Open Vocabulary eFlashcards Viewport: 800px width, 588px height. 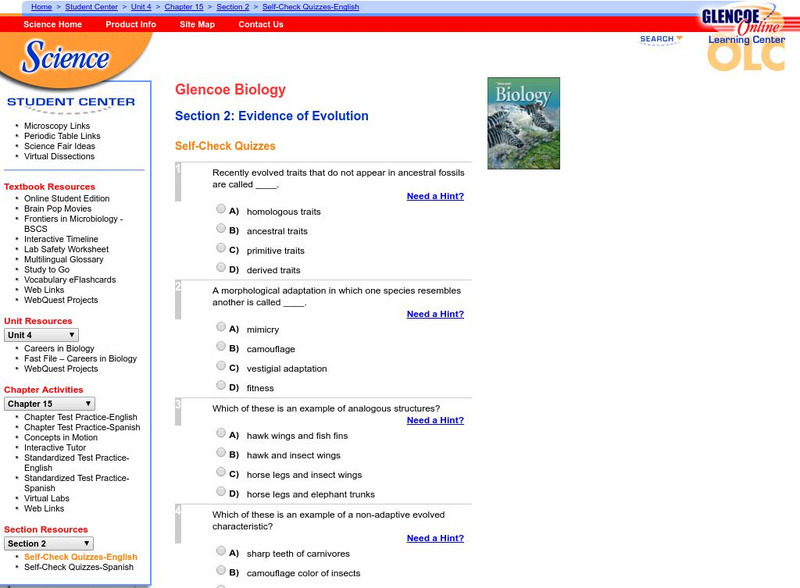point(70,280)
